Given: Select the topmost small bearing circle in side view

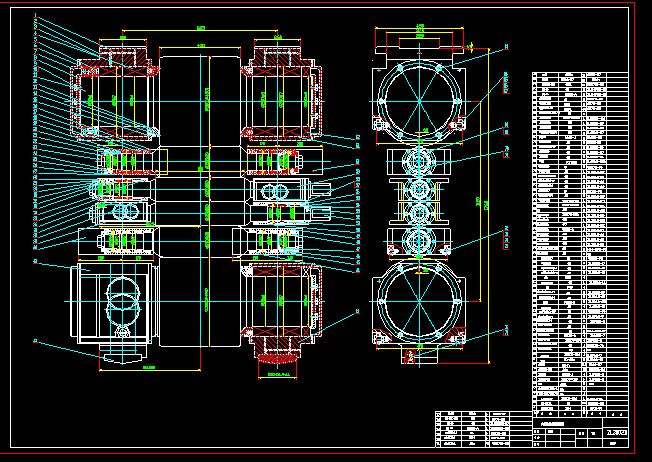Looking at the screenshot, I should point(419,162).
